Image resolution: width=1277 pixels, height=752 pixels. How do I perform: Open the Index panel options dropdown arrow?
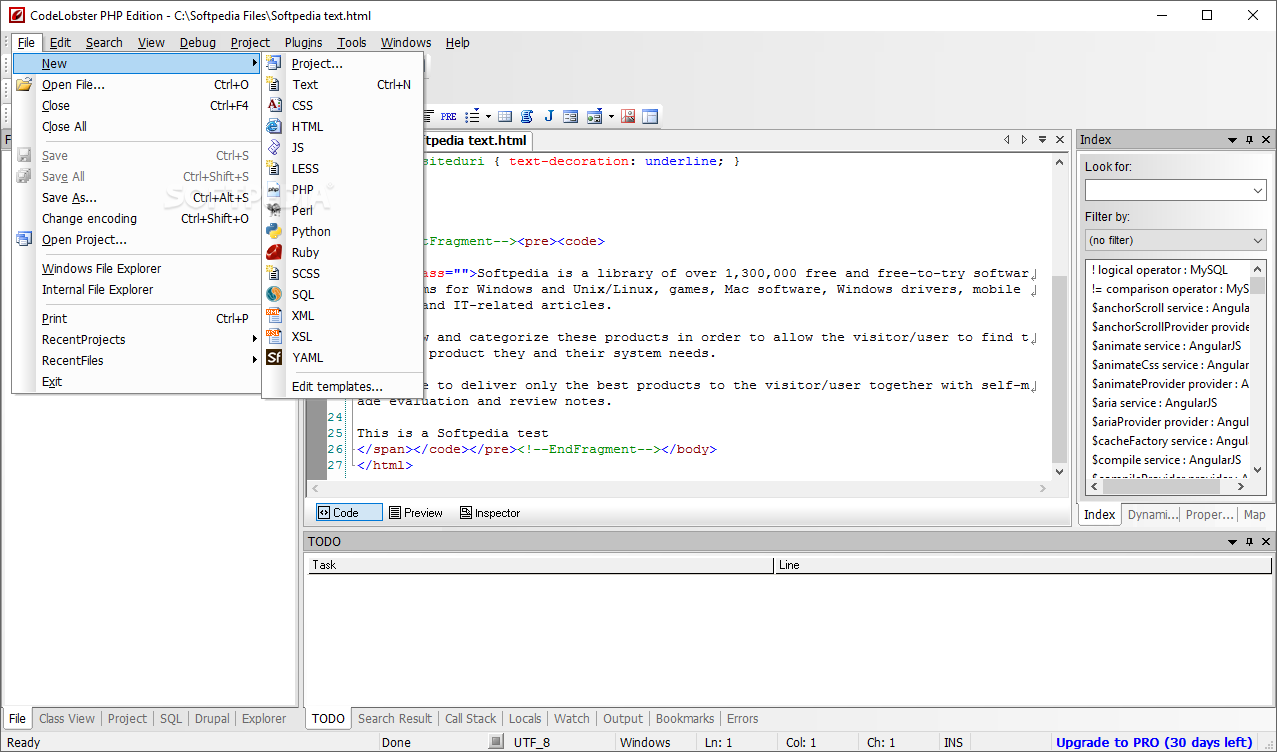point(1232,140)
